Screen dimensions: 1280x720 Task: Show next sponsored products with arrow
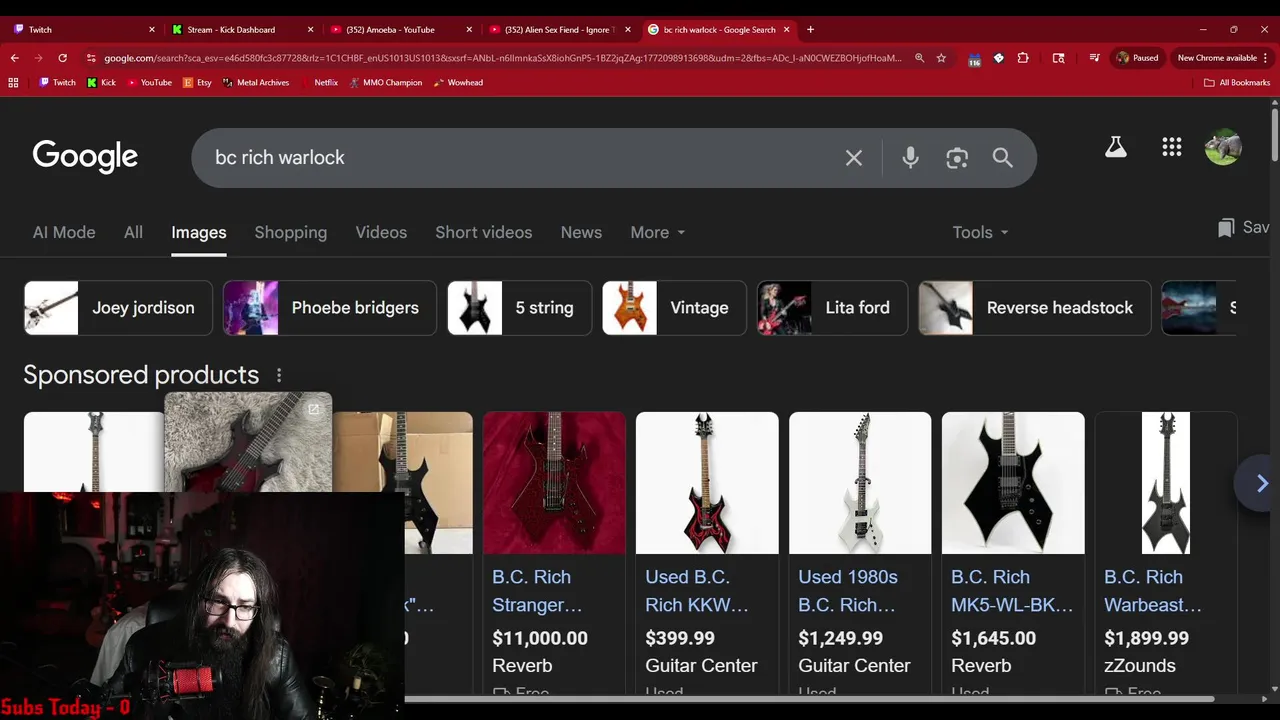(1261, 484)
